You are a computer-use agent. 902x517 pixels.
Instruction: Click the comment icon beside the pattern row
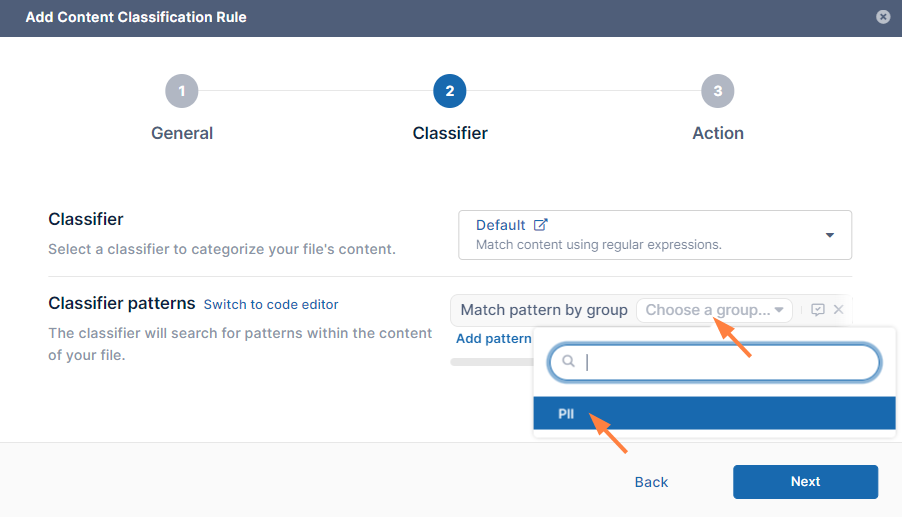(818, 310)
